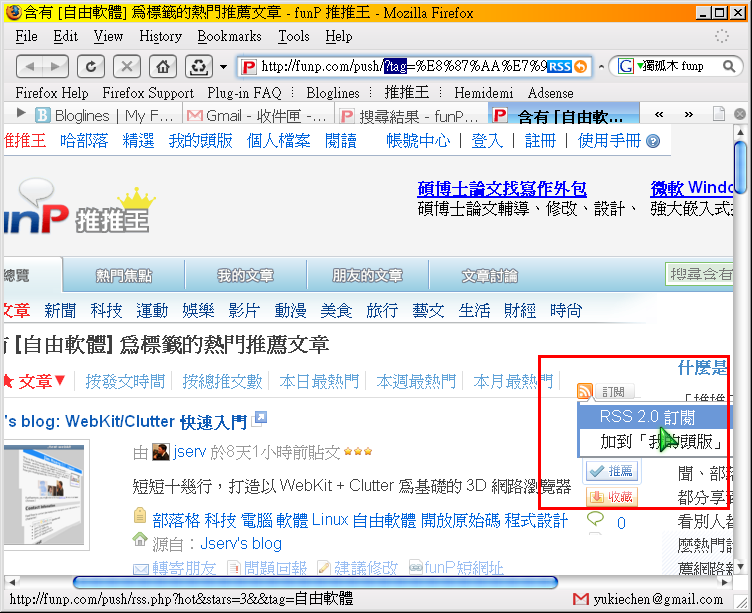Open the 碩博士論文找寫作外包 ad link
The width and height of the screenshot is (752, 613).
click(502, 189)
